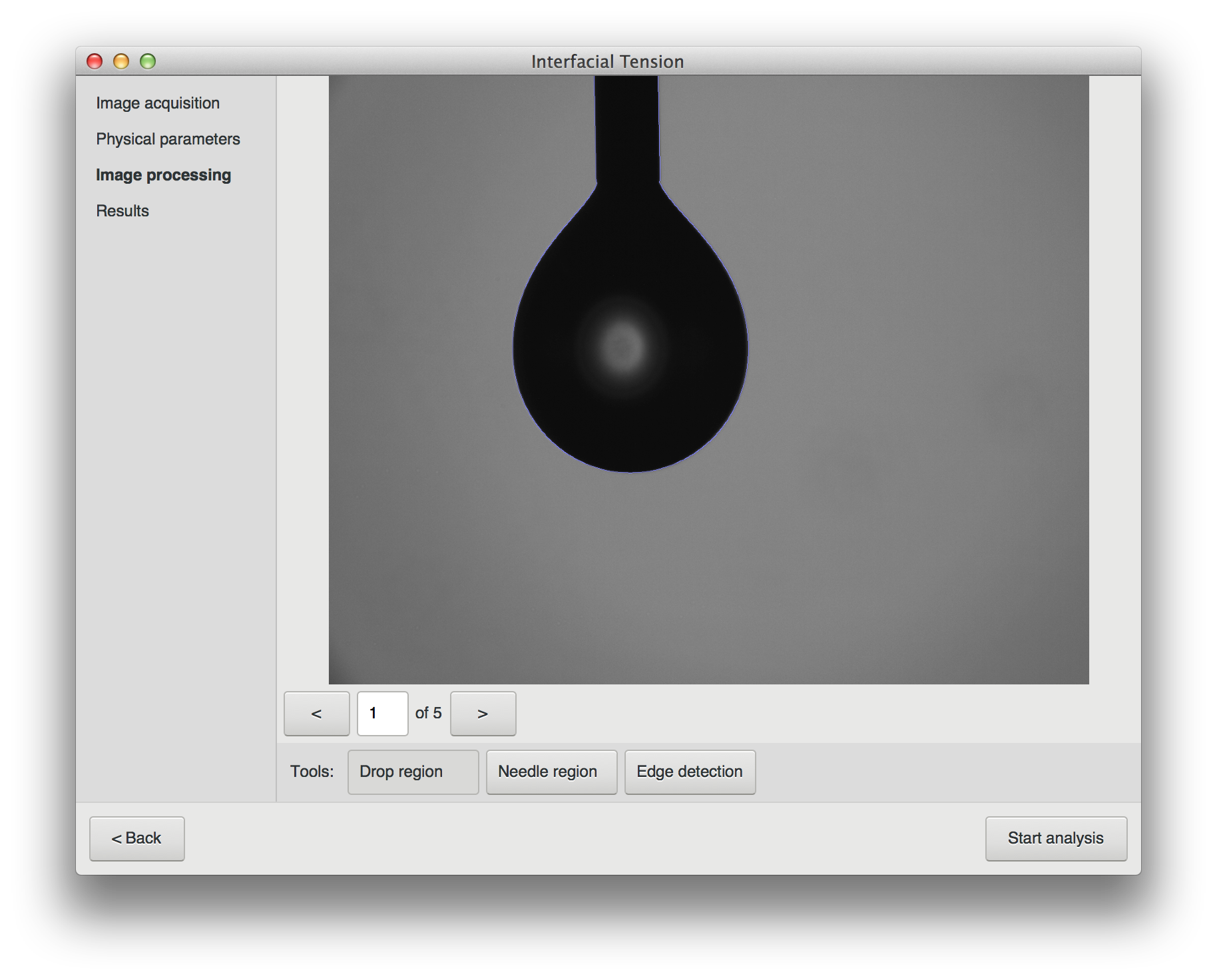Screen dimensions: 1217x980
Task: Click the Back button
Action: click(x=136, y=838)
